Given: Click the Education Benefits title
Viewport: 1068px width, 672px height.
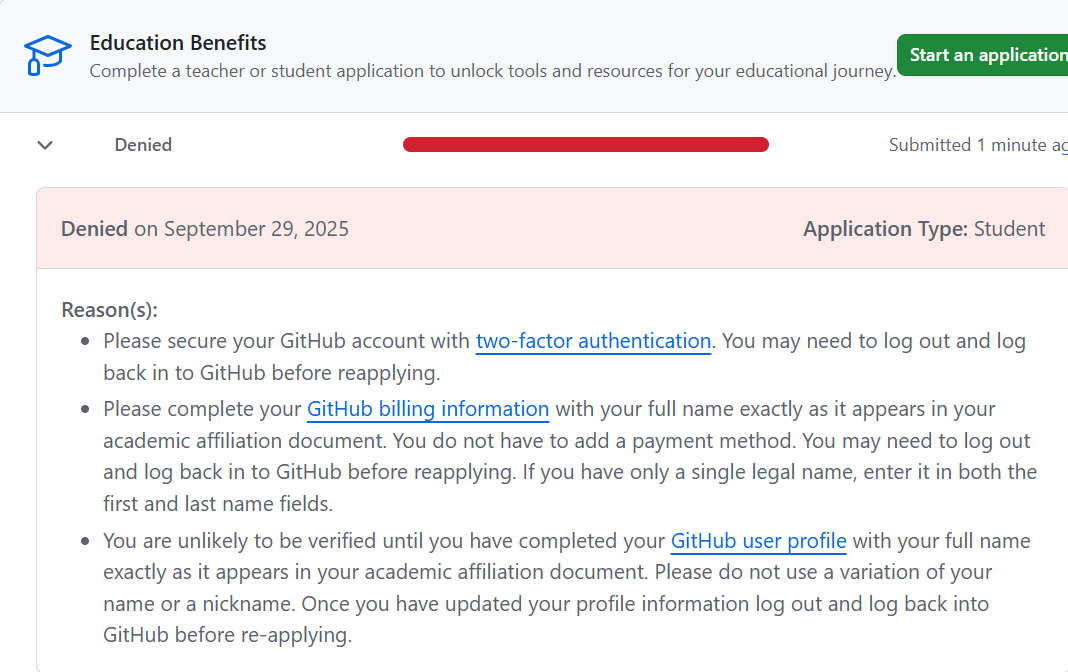Looking at the screenshot, I should coord(178,42).
